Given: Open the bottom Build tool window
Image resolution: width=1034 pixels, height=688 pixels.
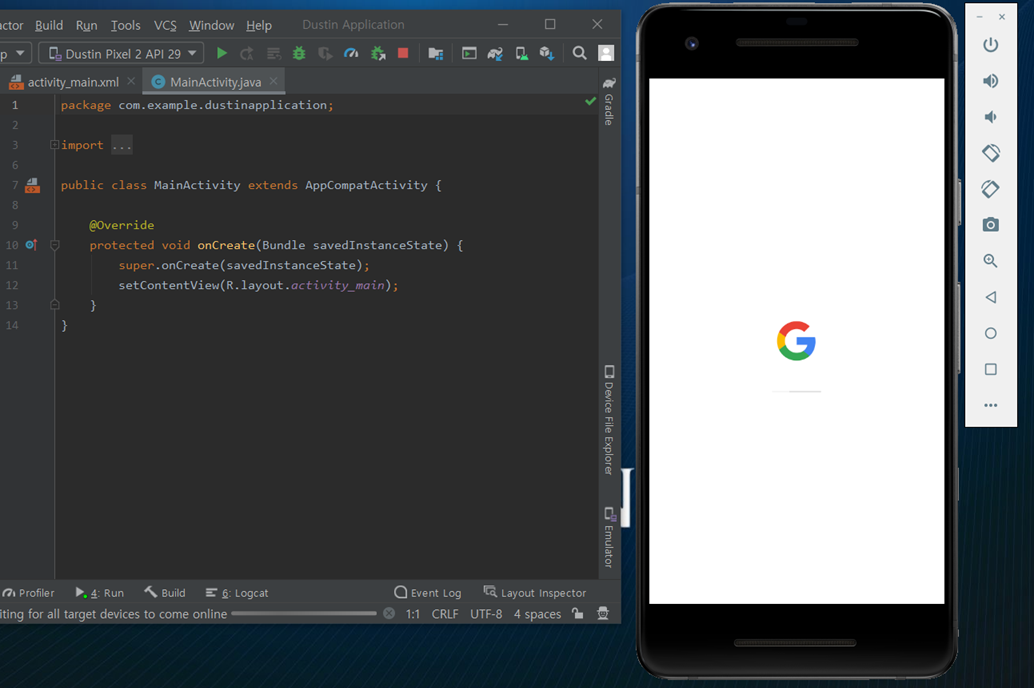Looking at the screenshot, I should click(165, 592).
